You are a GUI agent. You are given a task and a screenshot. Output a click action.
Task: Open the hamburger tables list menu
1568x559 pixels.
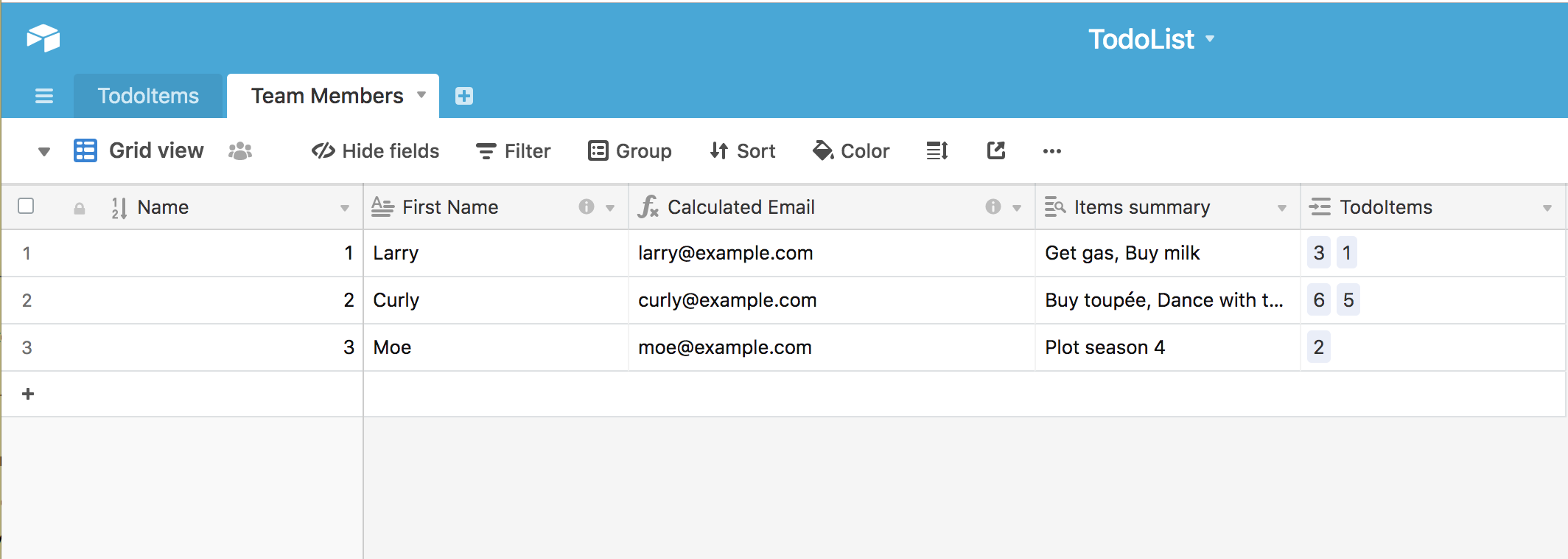pos(44,96)
